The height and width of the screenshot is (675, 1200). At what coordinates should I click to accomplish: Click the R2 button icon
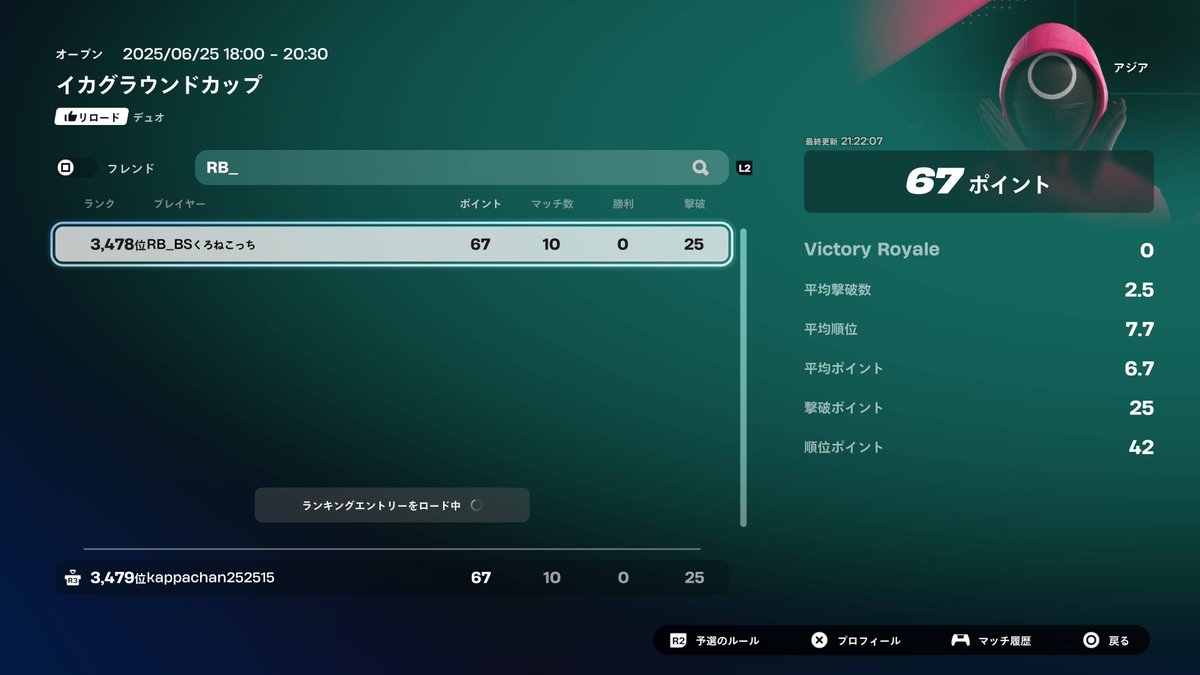click(x=678, y=641)
